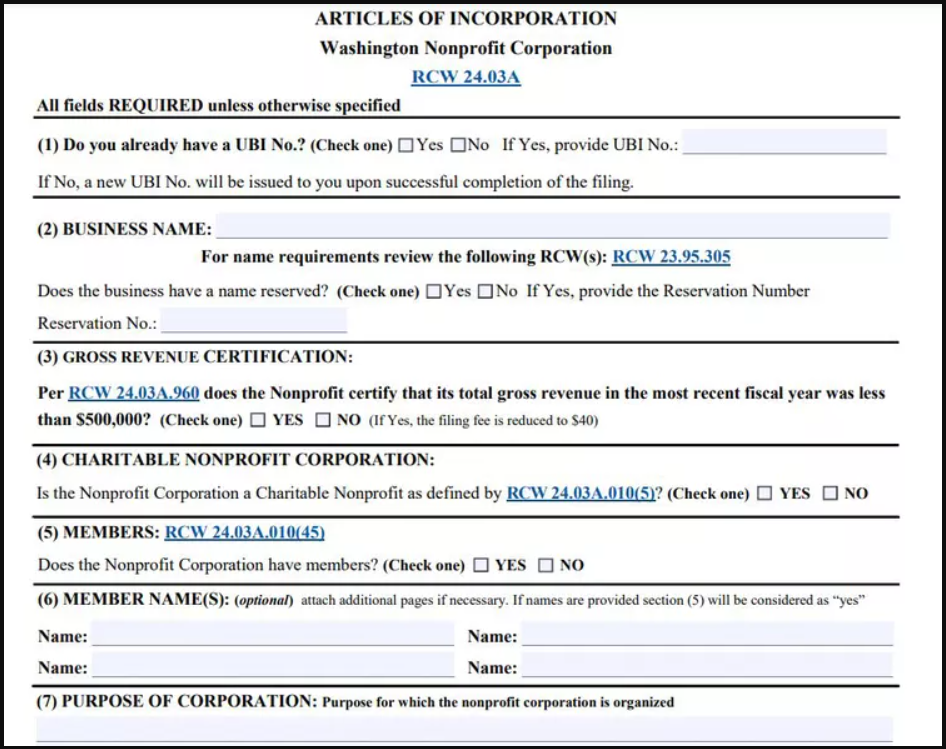This screenshot has height=749, width=946.
Task: Open the RCW 24.03A link under title
Action: click(x=466, y=77)
